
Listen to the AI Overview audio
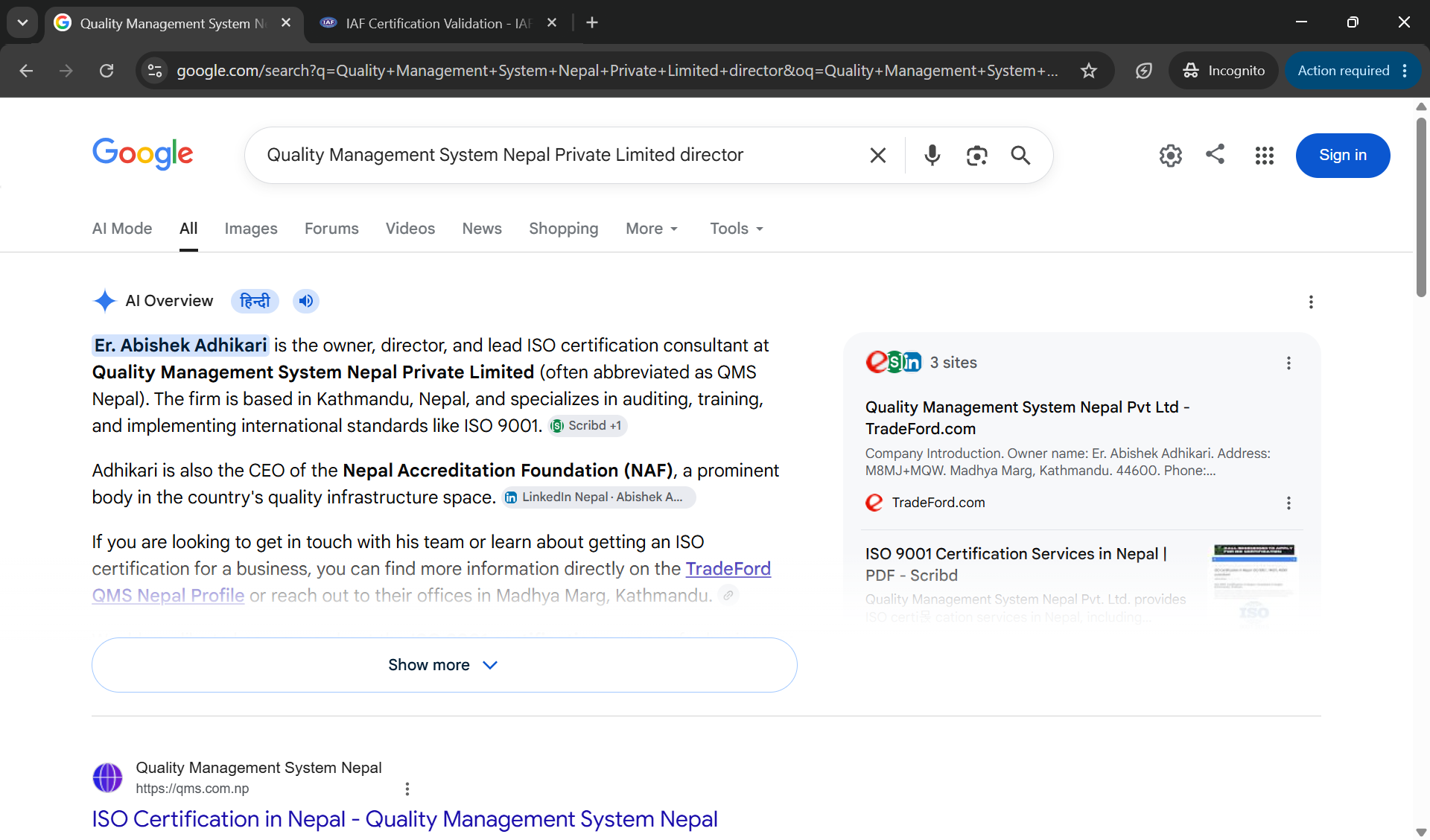(305, 301)
